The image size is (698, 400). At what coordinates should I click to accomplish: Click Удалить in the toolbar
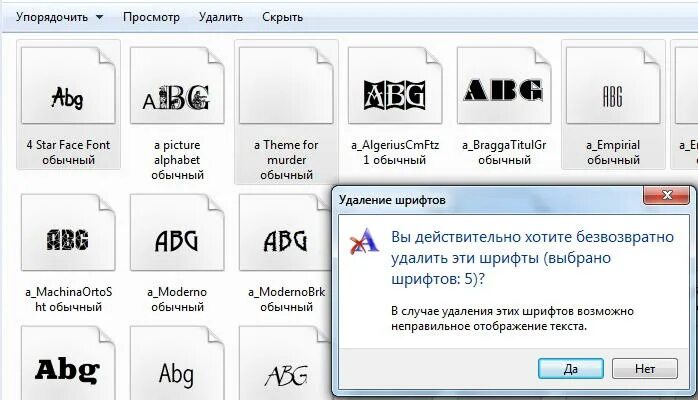[221, 17]
